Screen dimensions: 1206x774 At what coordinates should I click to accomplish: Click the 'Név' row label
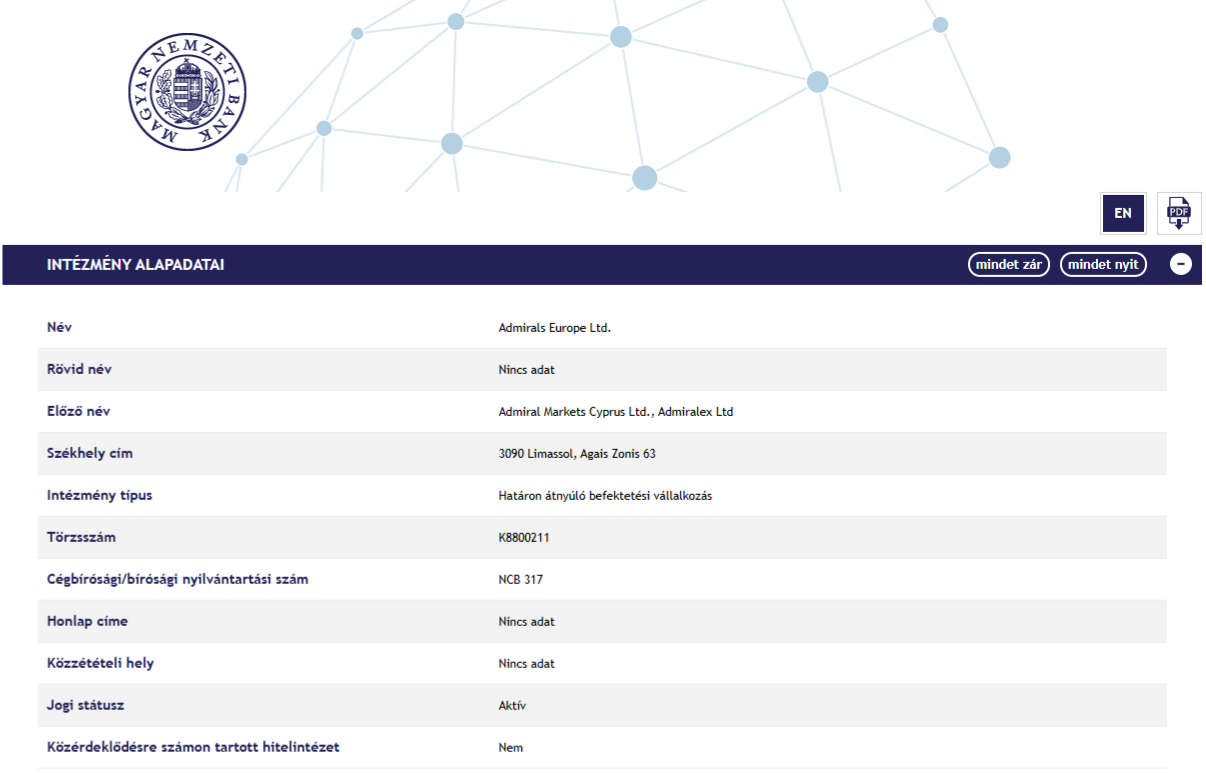[x=60, y=328]
